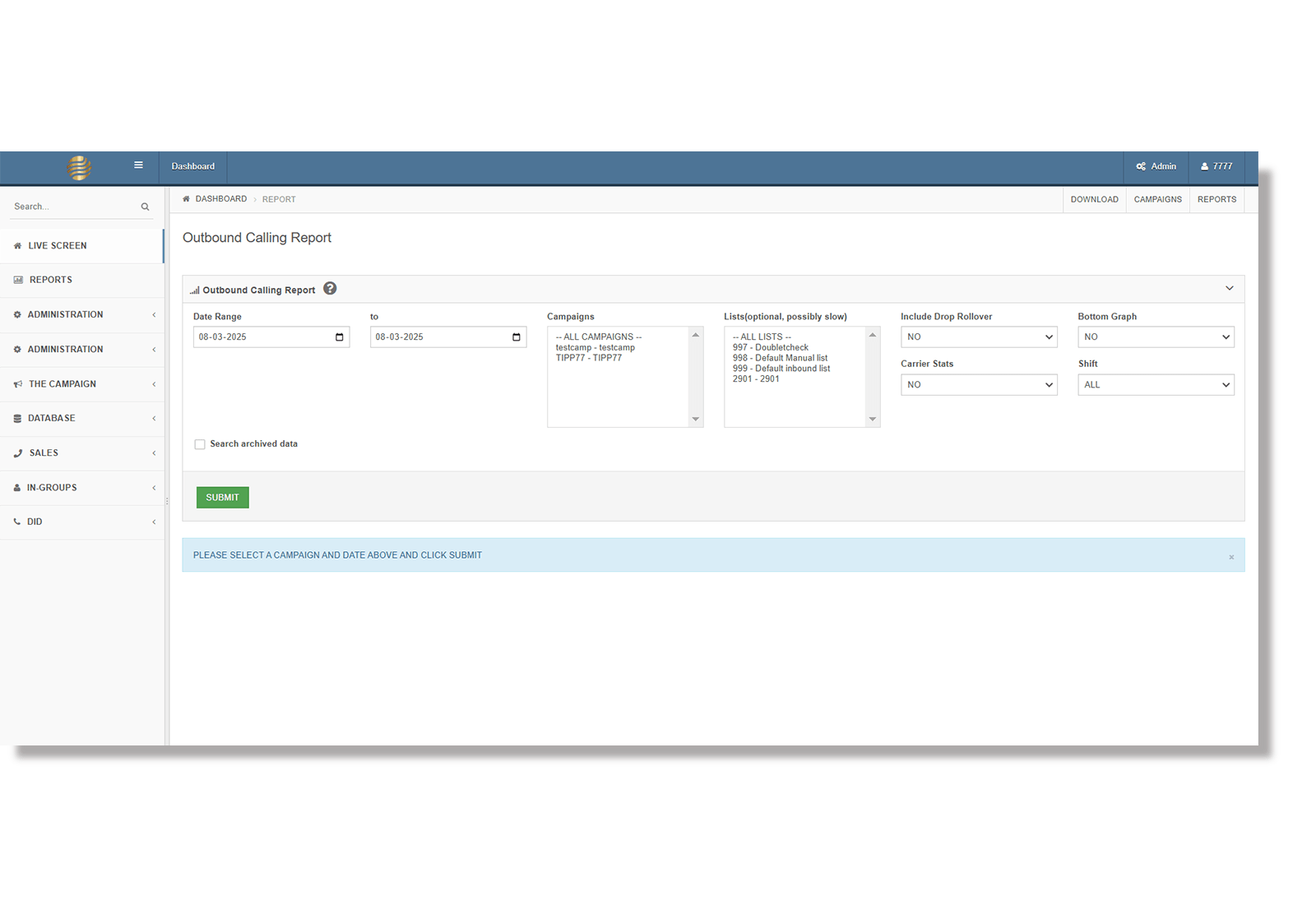Screen dimensions: 1316x924
Task: Open the Download tab
Action: pos(1094,200)
